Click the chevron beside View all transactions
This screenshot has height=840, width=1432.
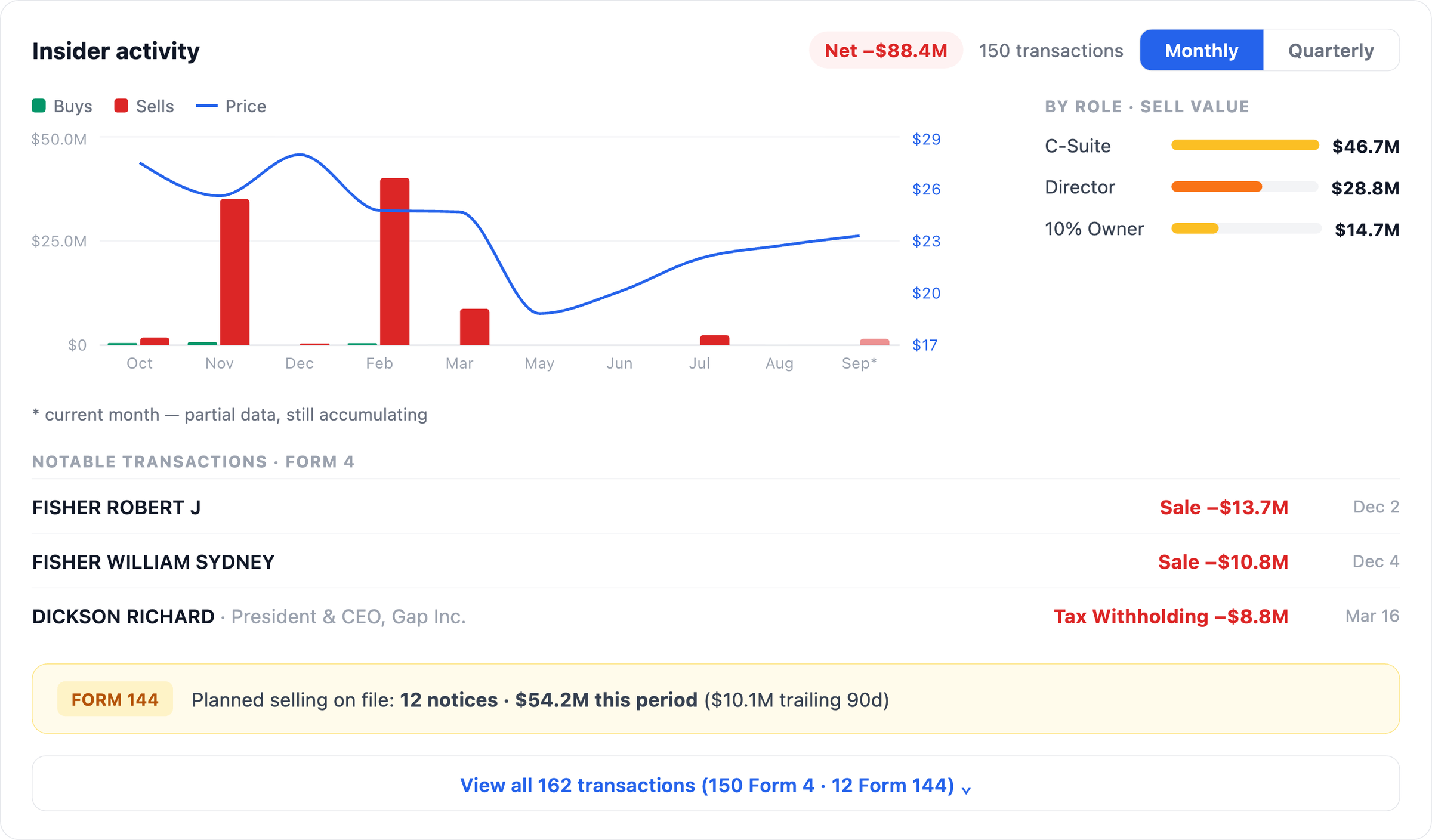(x=966, y=790)
